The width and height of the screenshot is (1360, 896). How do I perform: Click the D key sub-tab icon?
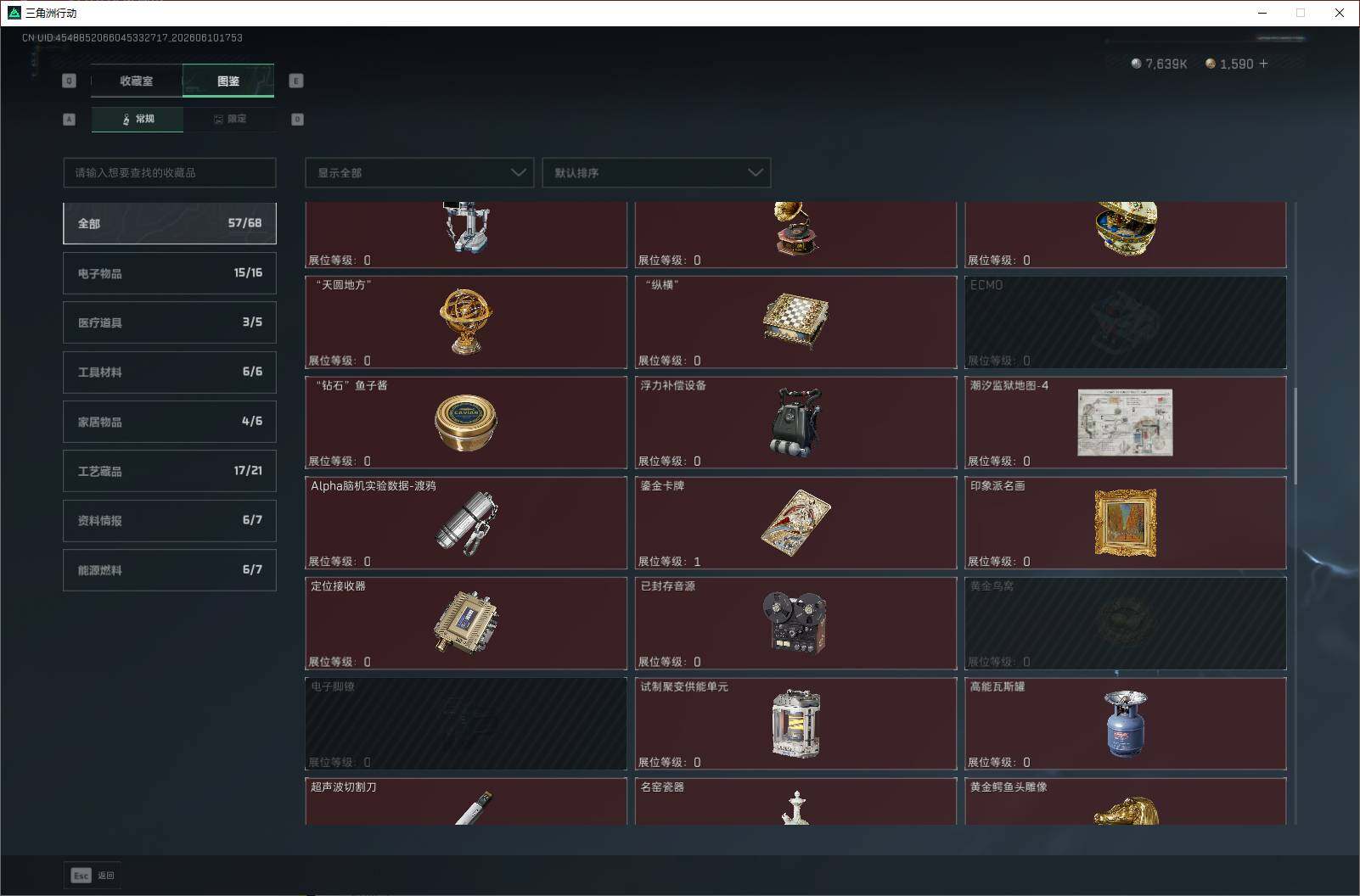tap(297, 120)
